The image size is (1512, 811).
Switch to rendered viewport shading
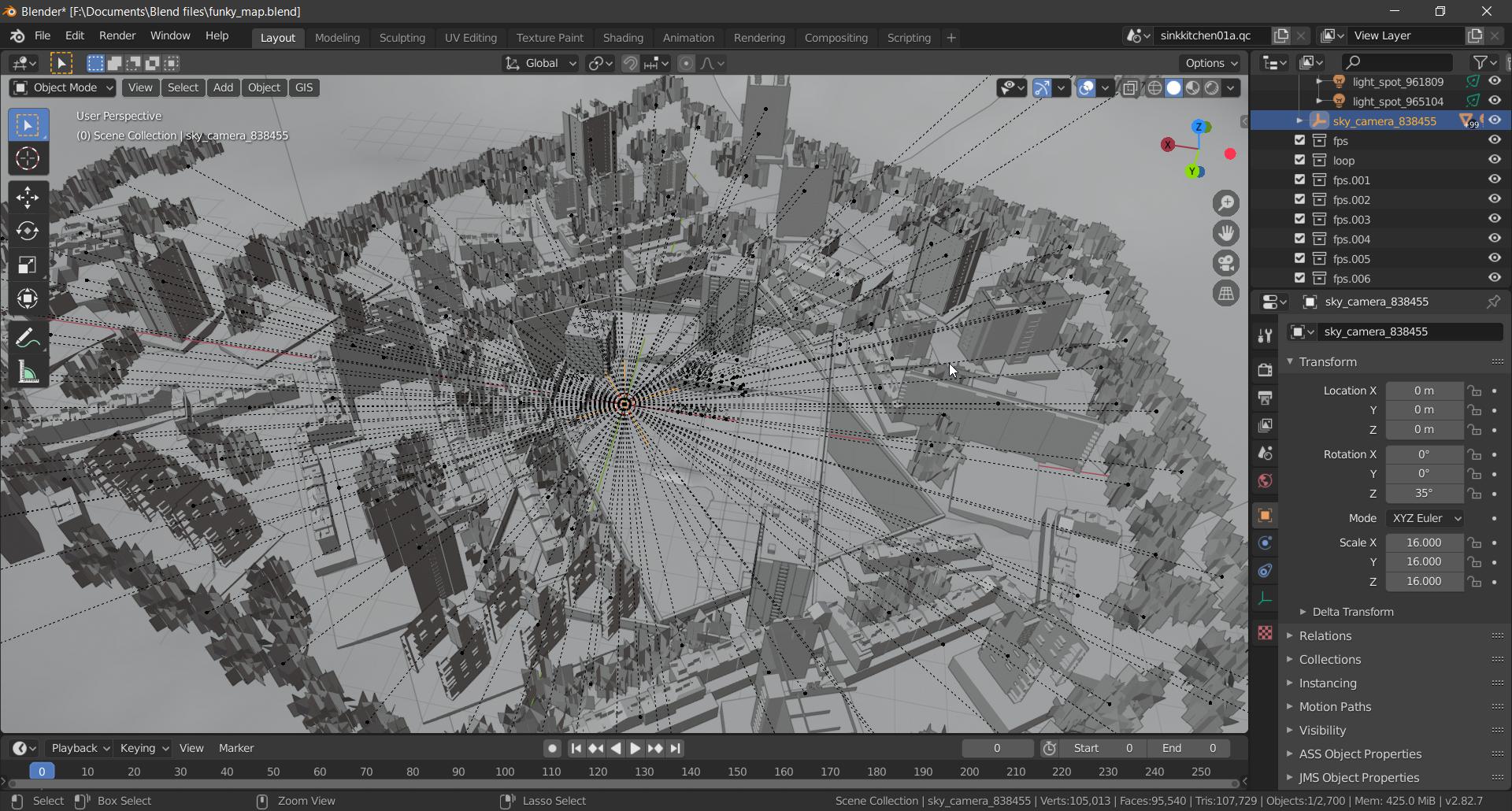[1212, 88]
